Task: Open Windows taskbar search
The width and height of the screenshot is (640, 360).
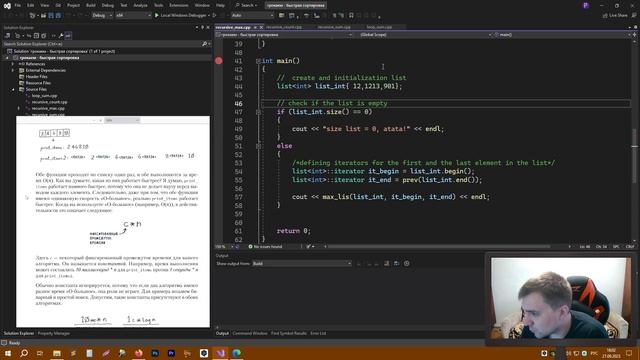Action: pos(24,353)
